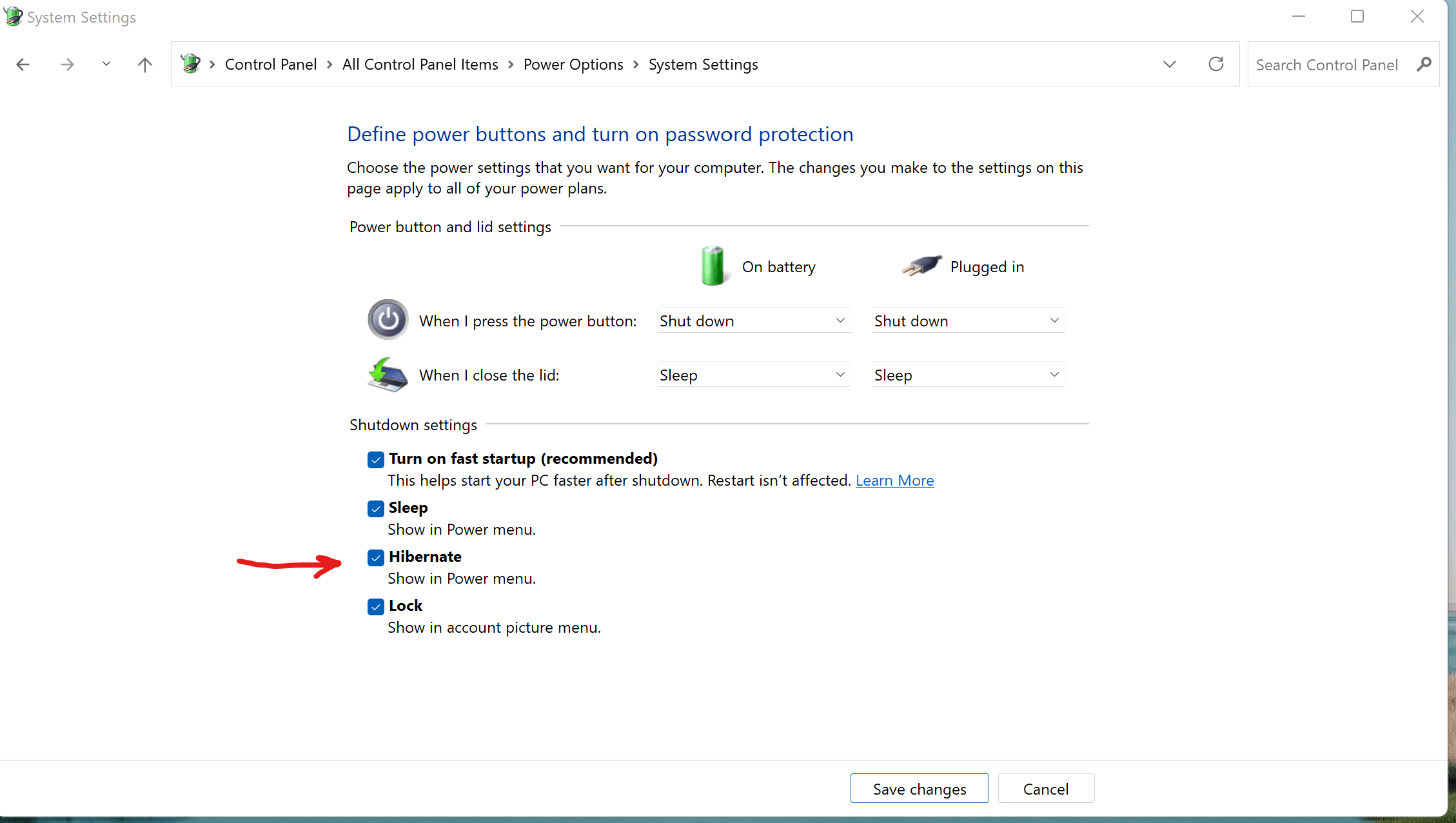This screenshot has width=1456, height=823.
Task: Click the Forward navigation arrow
Action: tap(67, 64)
